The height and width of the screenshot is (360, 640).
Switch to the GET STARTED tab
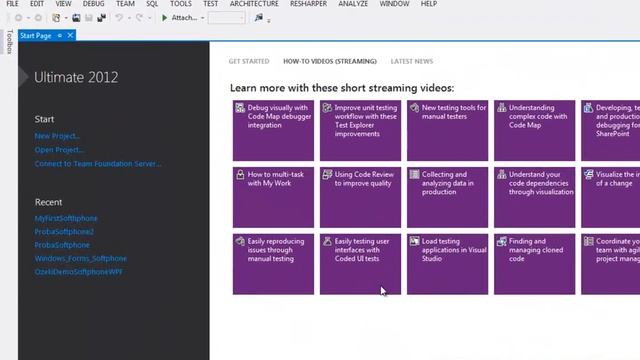[x=249, y=61]
